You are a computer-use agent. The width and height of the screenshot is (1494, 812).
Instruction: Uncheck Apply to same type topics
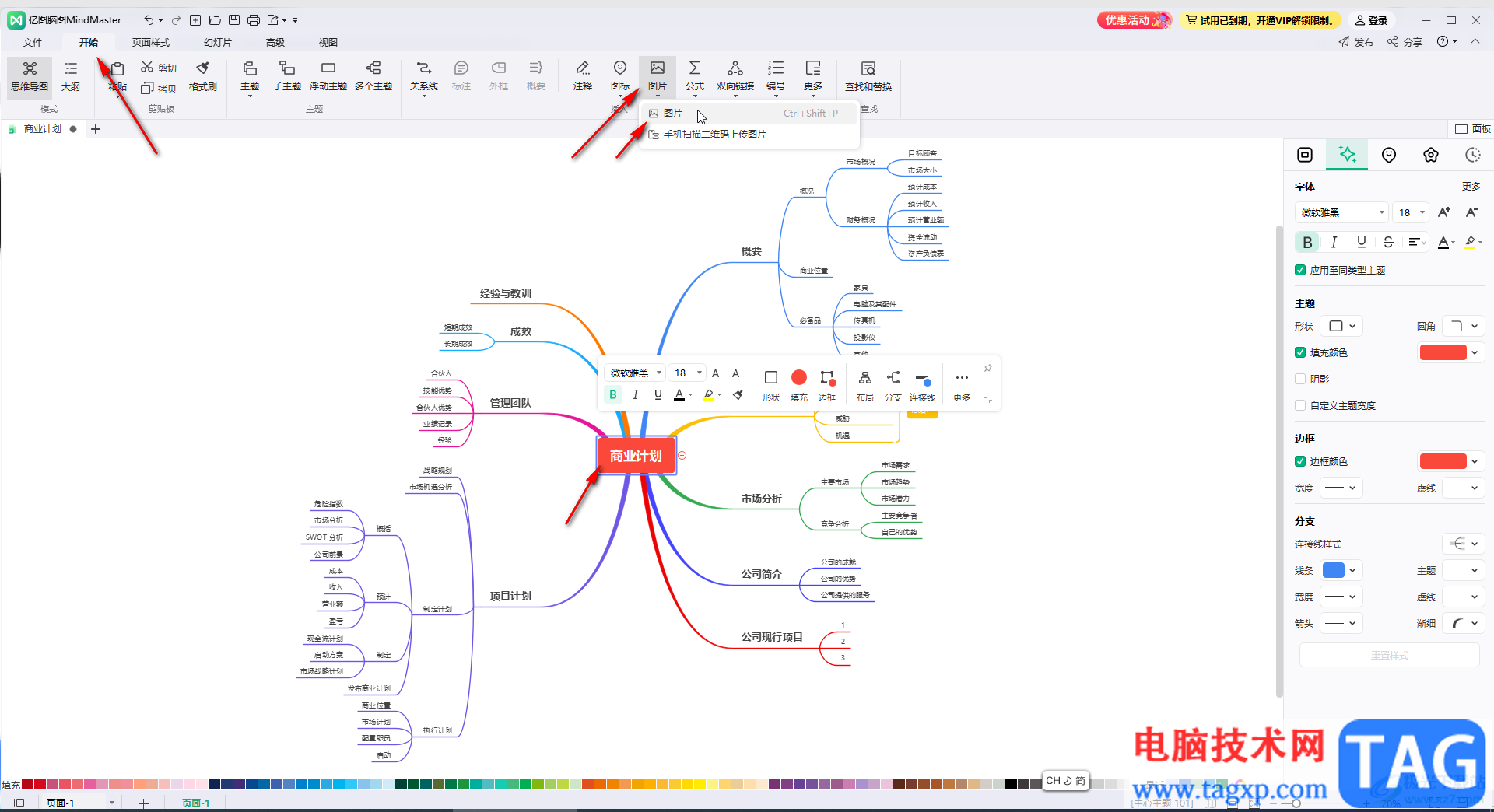tap(1300, 270)
